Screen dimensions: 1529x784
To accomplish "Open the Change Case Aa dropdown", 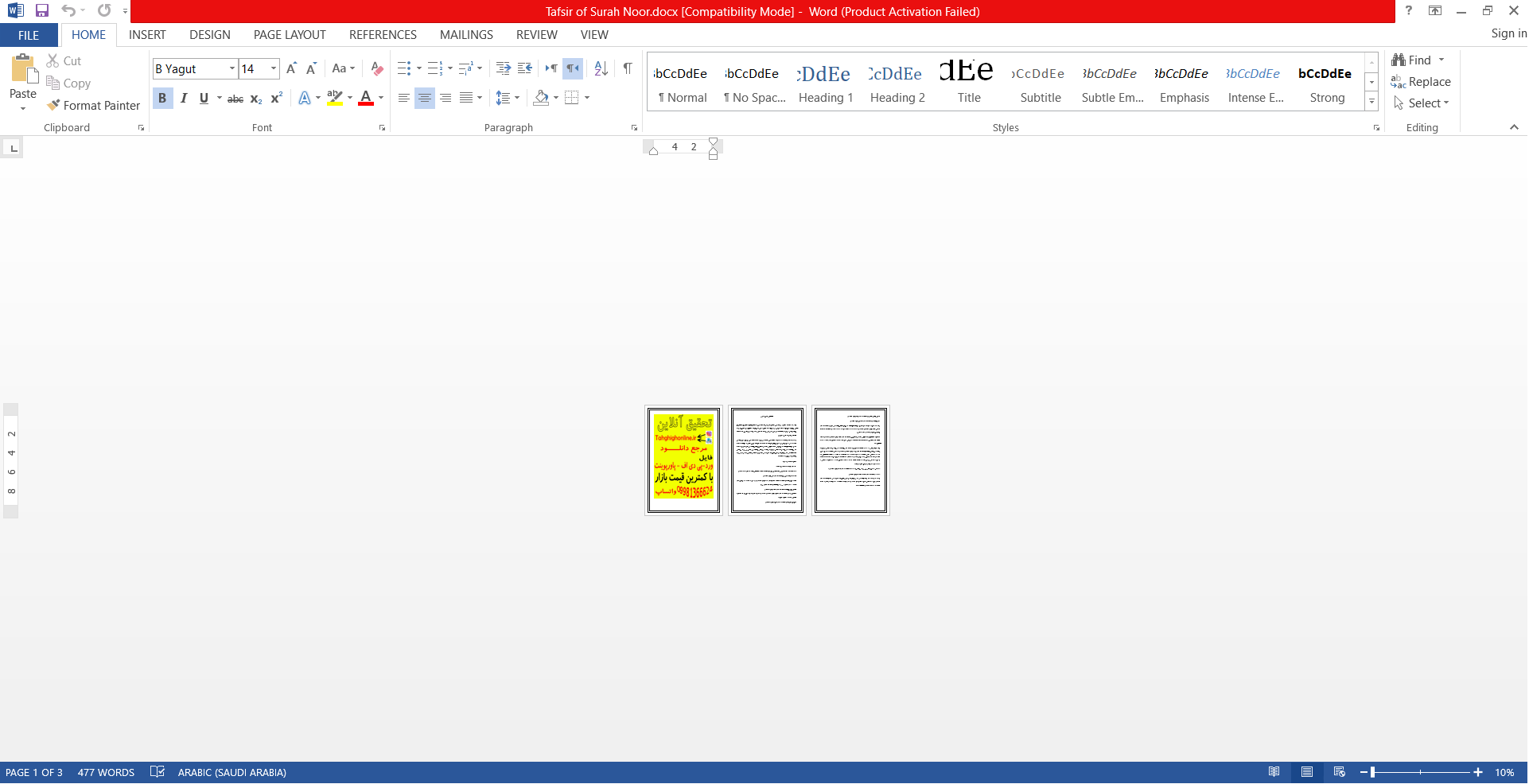I will (344, 68).
